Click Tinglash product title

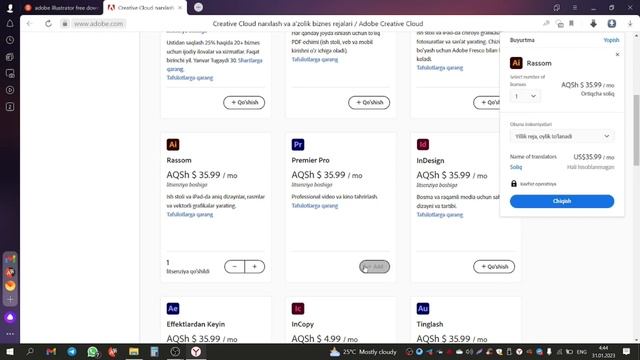(x=430, y=324)
